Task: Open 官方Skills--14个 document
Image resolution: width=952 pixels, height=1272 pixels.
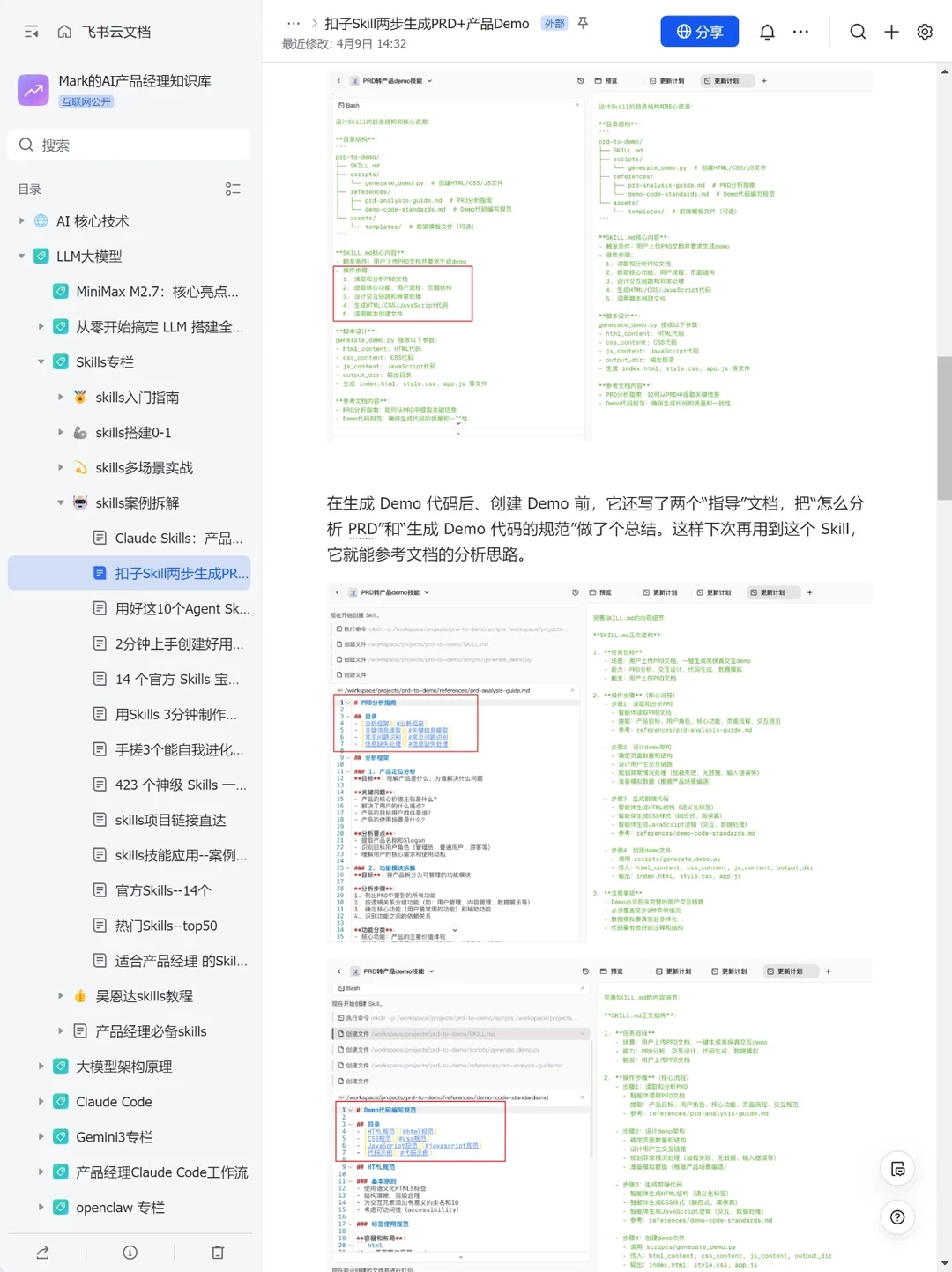Action: point(163,891)
